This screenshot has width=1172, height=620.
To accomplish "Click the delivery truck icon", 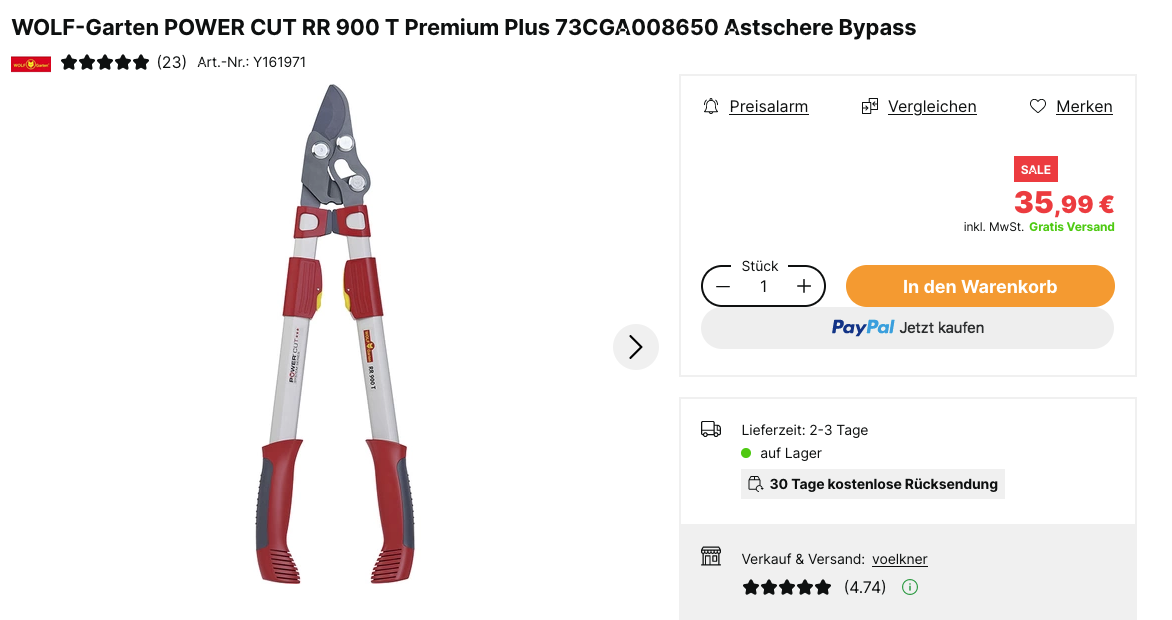I will point(711,429).
